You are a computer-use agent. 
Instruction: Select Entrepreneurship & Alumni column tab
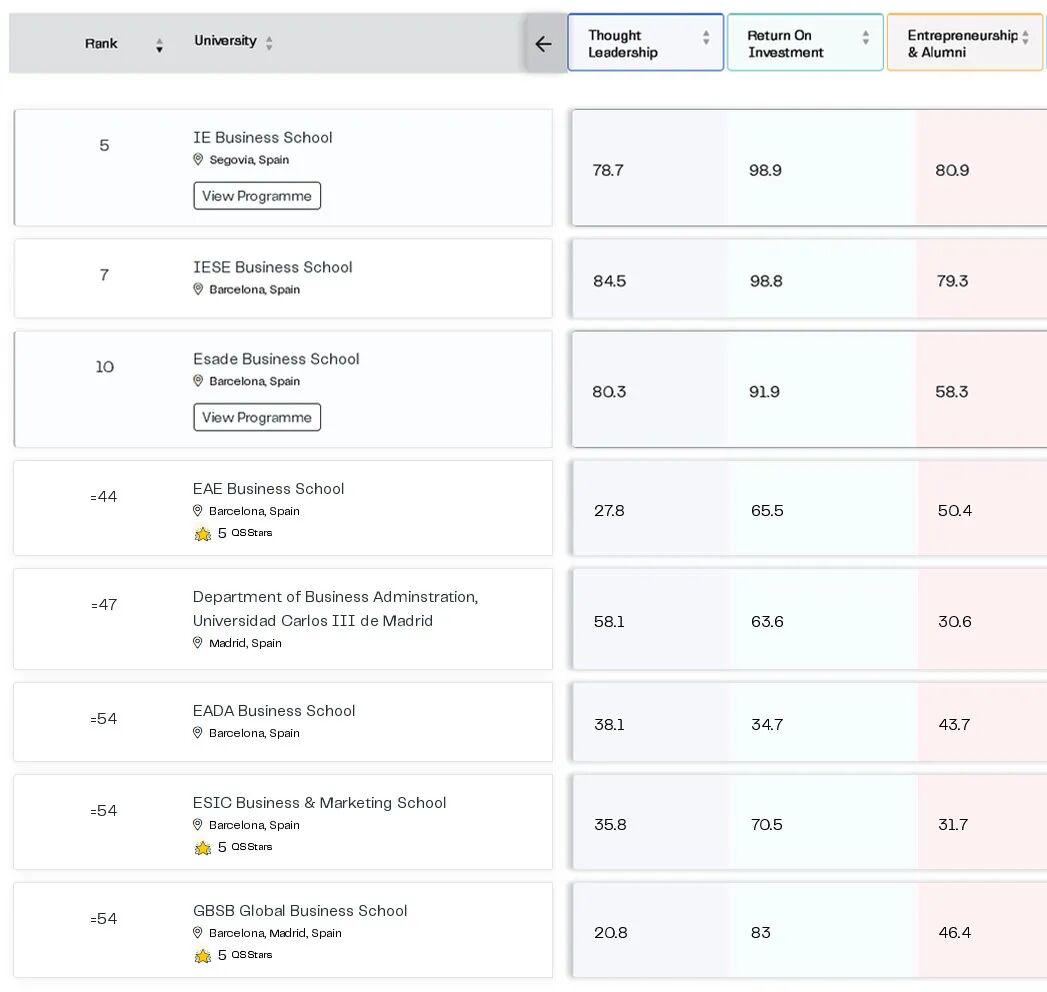click(966, 42)
